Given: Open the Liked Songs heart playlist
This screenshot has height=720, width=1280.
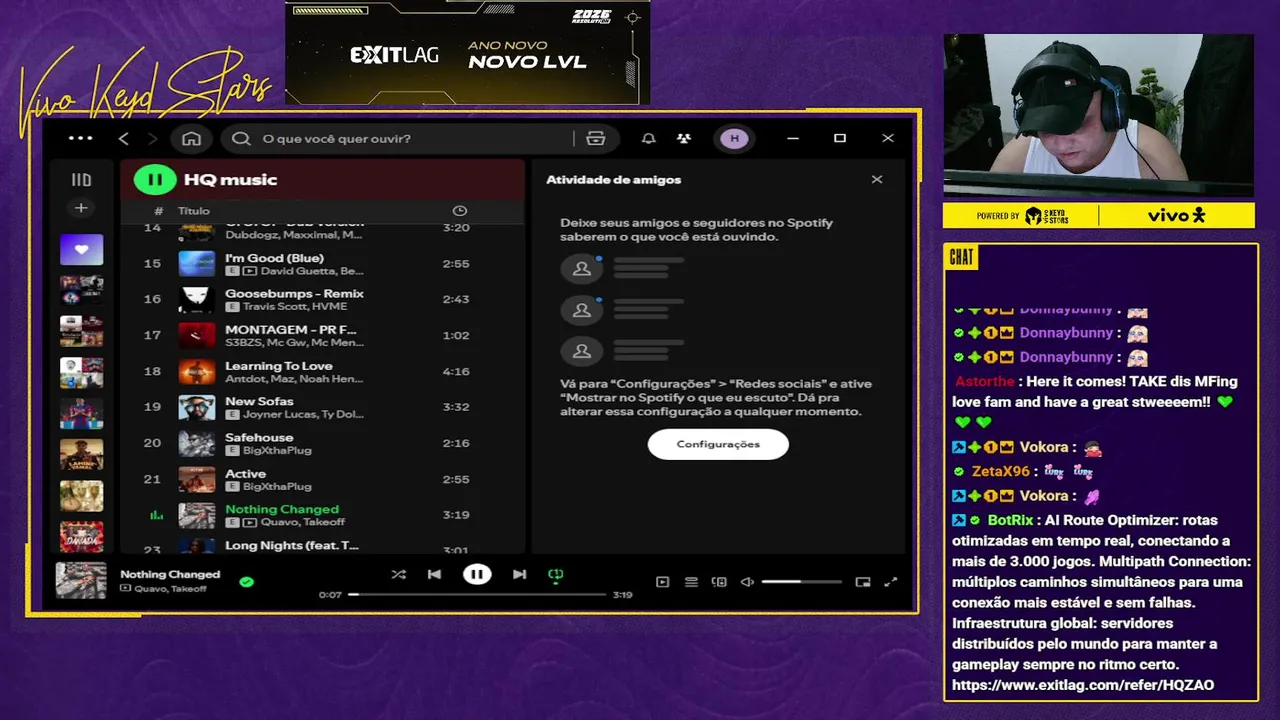Looking at the screenshot, I should 81,249.
